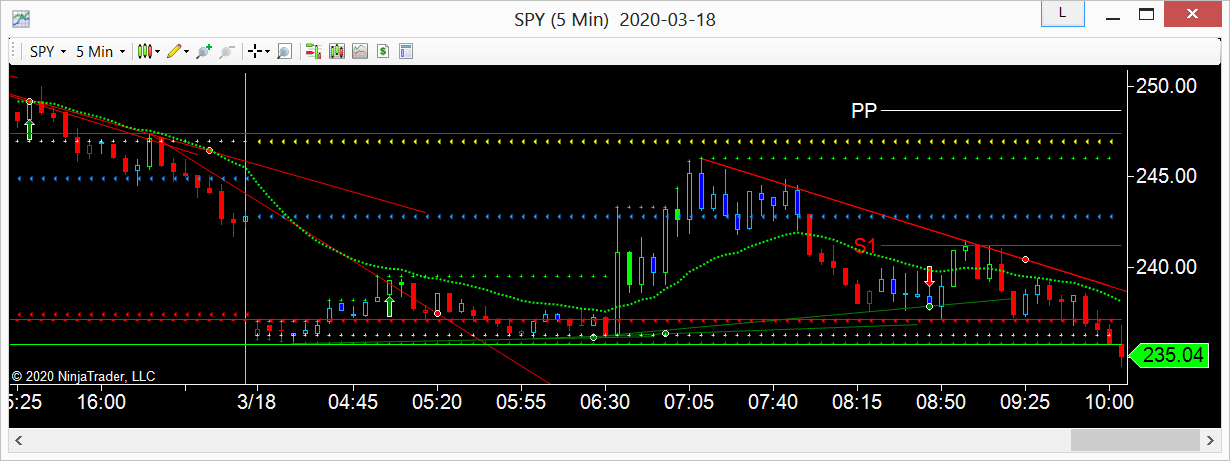The image size is (1230, 461).
Task: Expand the crosshair cursor dropdown arrow
Action: [x=267, y=51]
